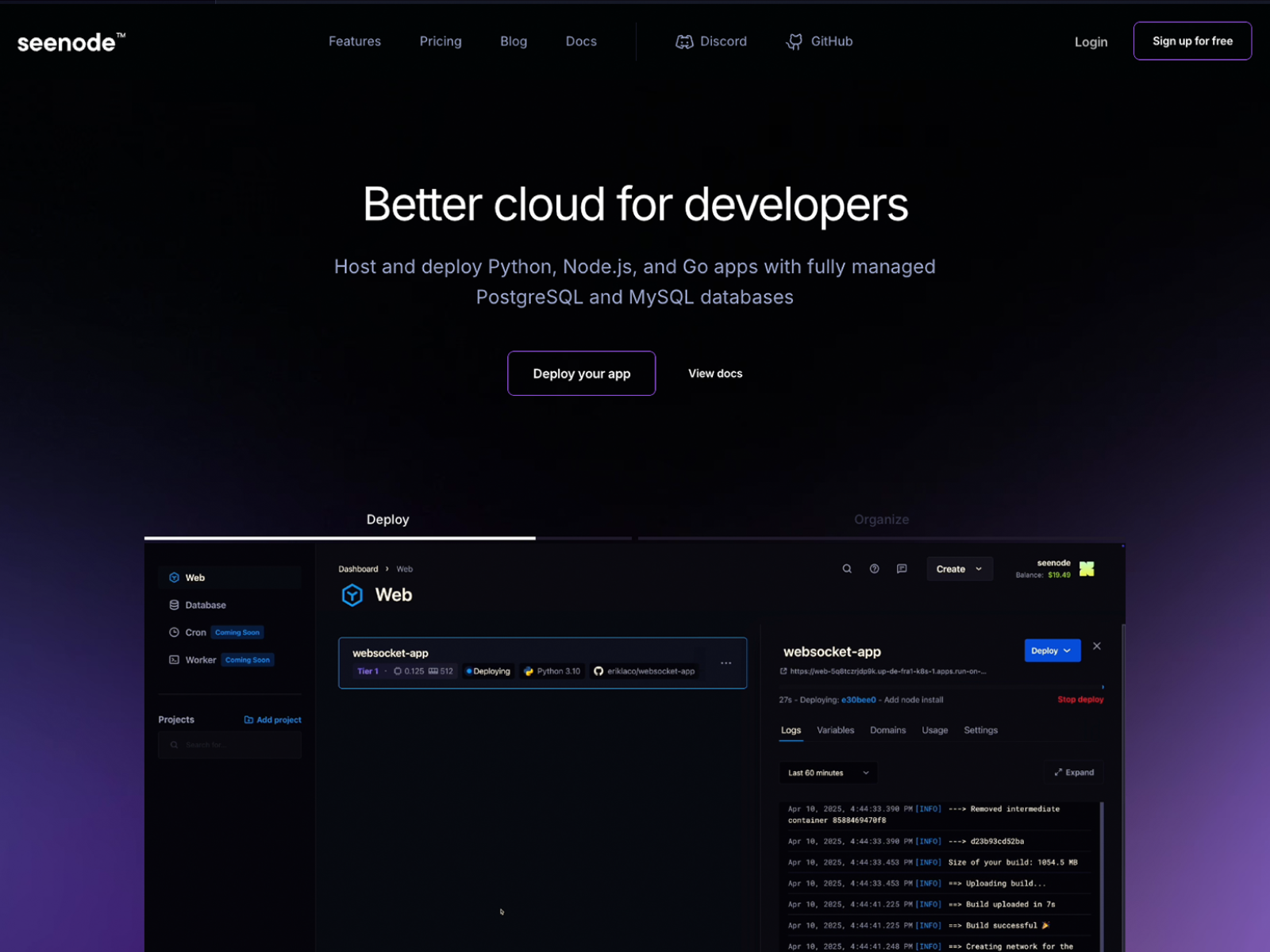The width and height of the screenshot is (1270, 952).
Task: Expand the Create dropdown
Action: (x=960, y=569)
